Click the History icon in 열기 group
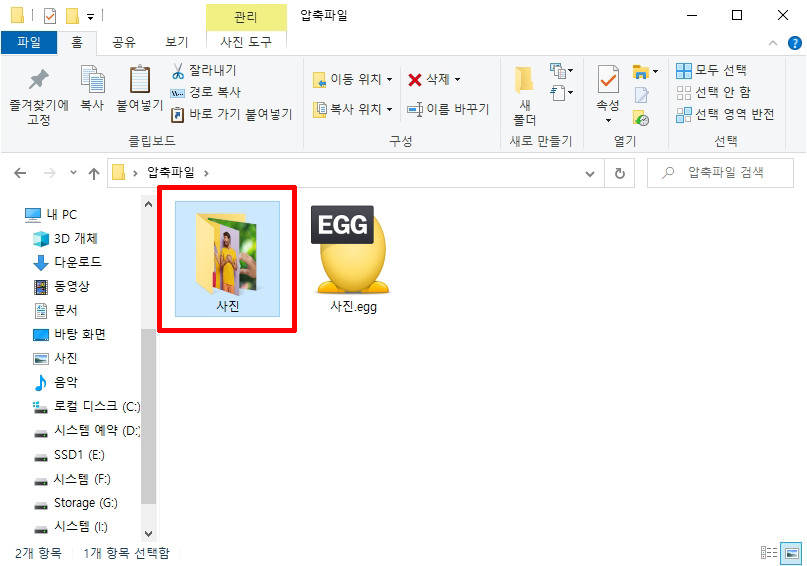 (641, 118)
